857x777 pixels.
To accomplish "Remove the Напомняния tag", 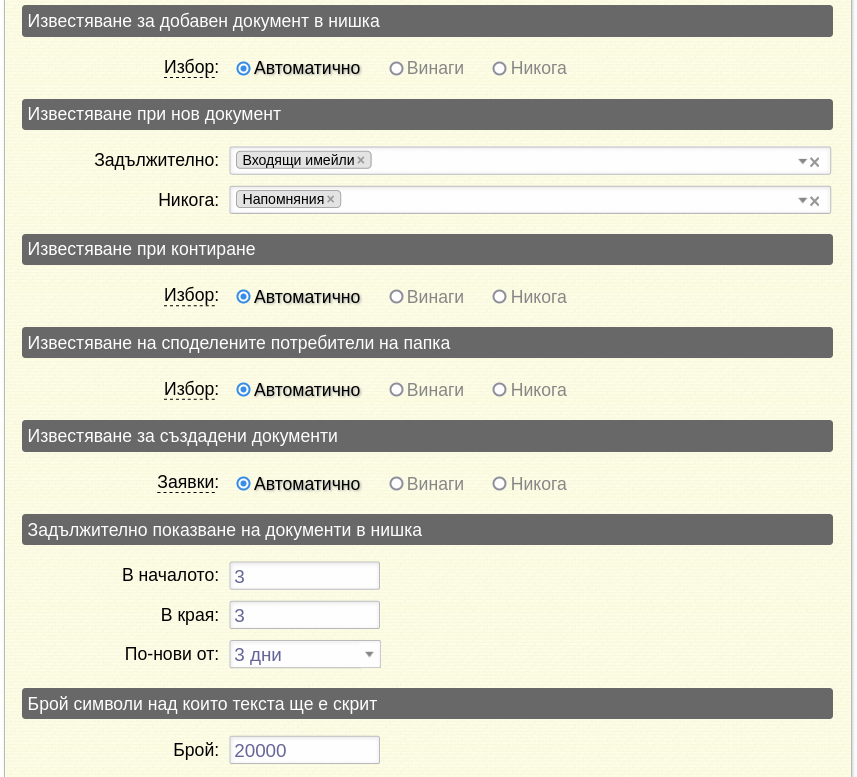I will click(331, 199).
